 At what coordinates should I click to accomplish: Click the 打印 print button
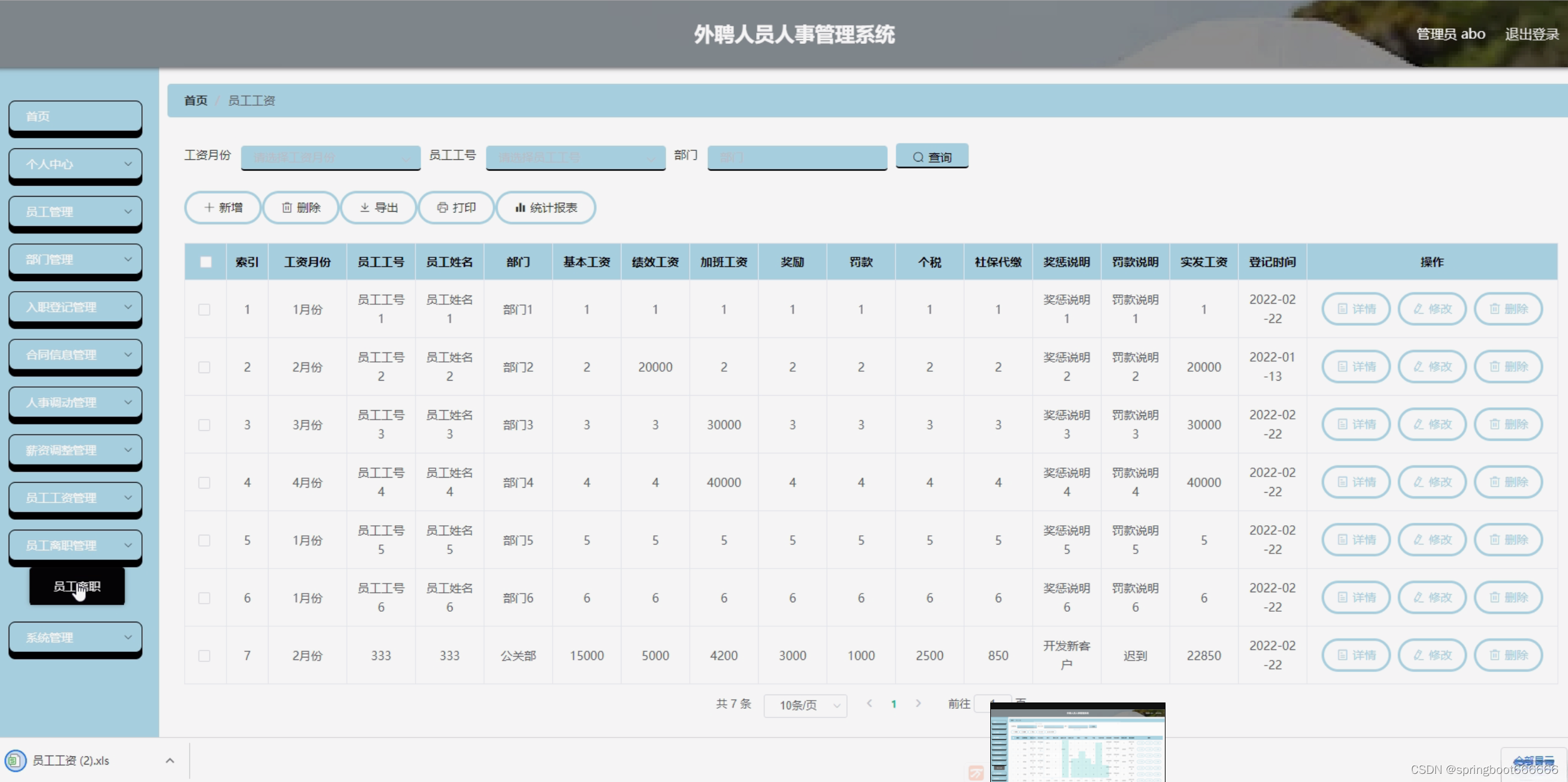456,208
